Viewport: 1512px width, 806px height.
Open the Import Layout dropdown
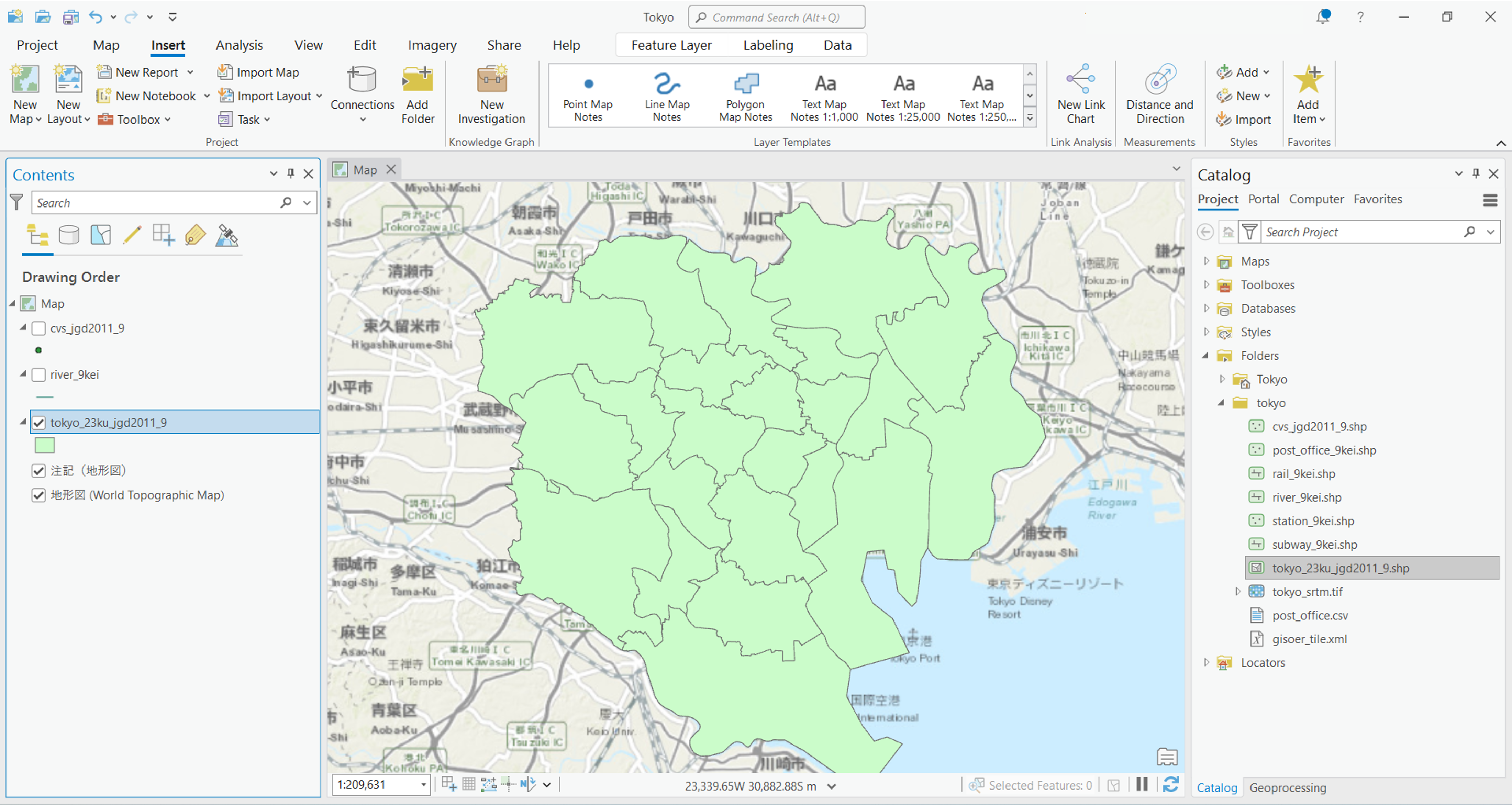coord(319,96)
